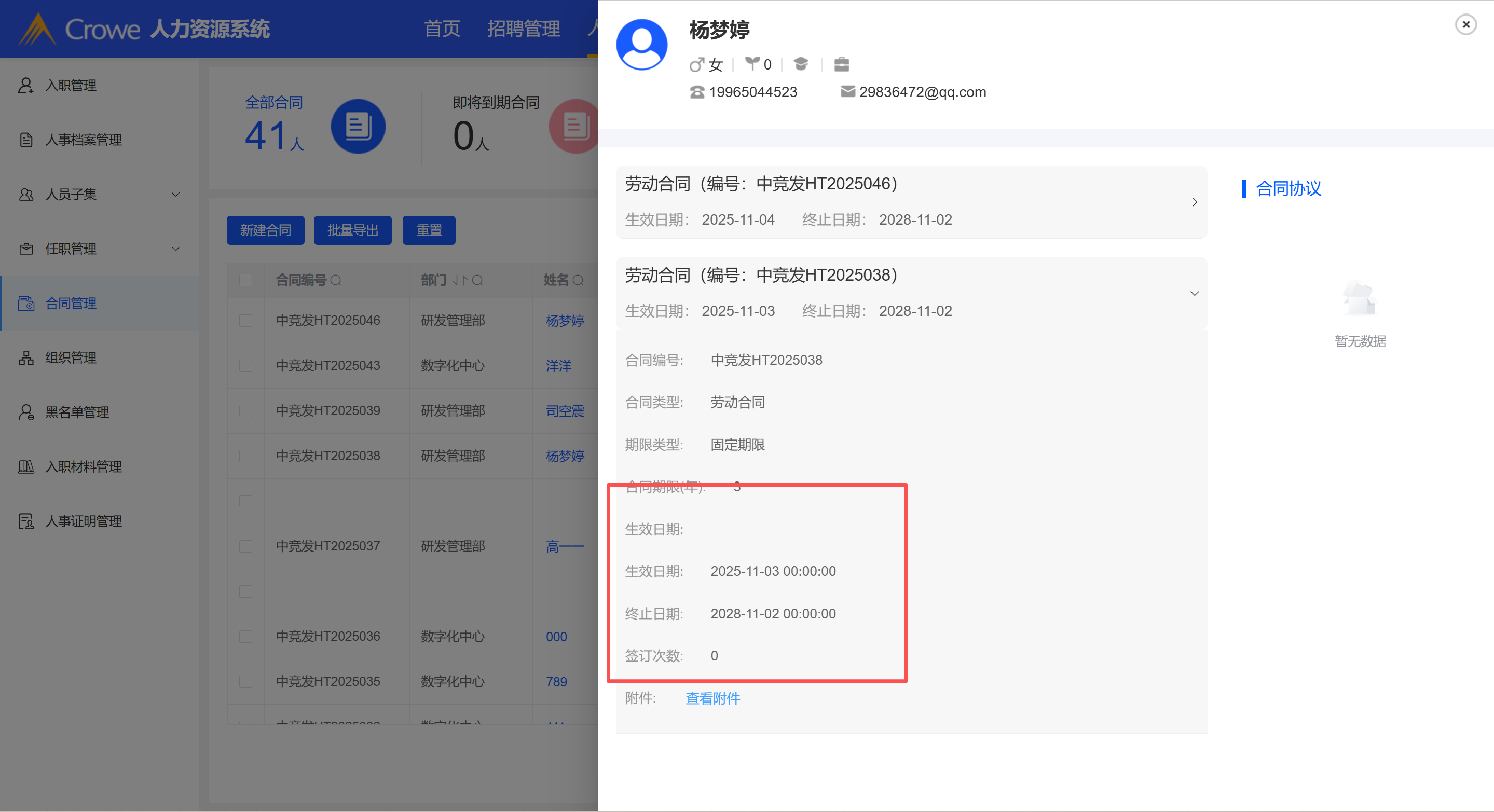Check the select-all checkbox in table header
Viewport: 1494px width, 812px height.
(x=246, y=281)
